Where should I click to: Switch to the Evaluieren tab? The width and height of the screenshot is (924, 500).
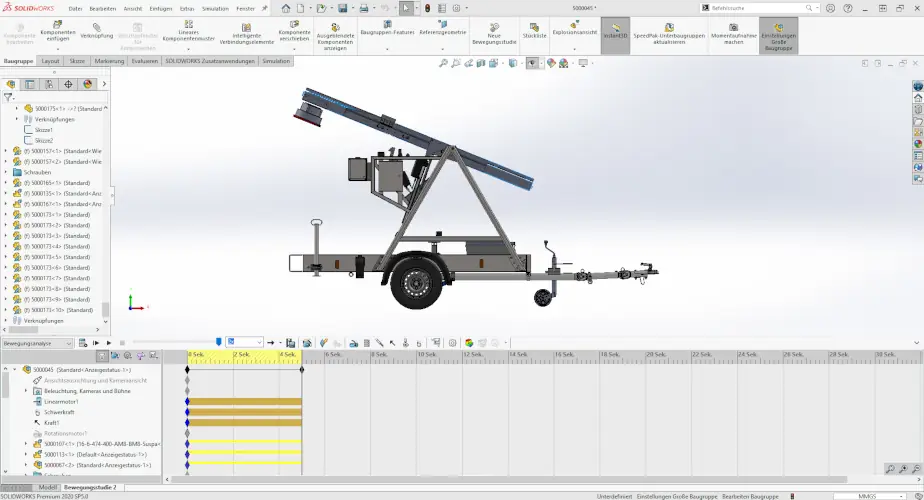point(145,61)
